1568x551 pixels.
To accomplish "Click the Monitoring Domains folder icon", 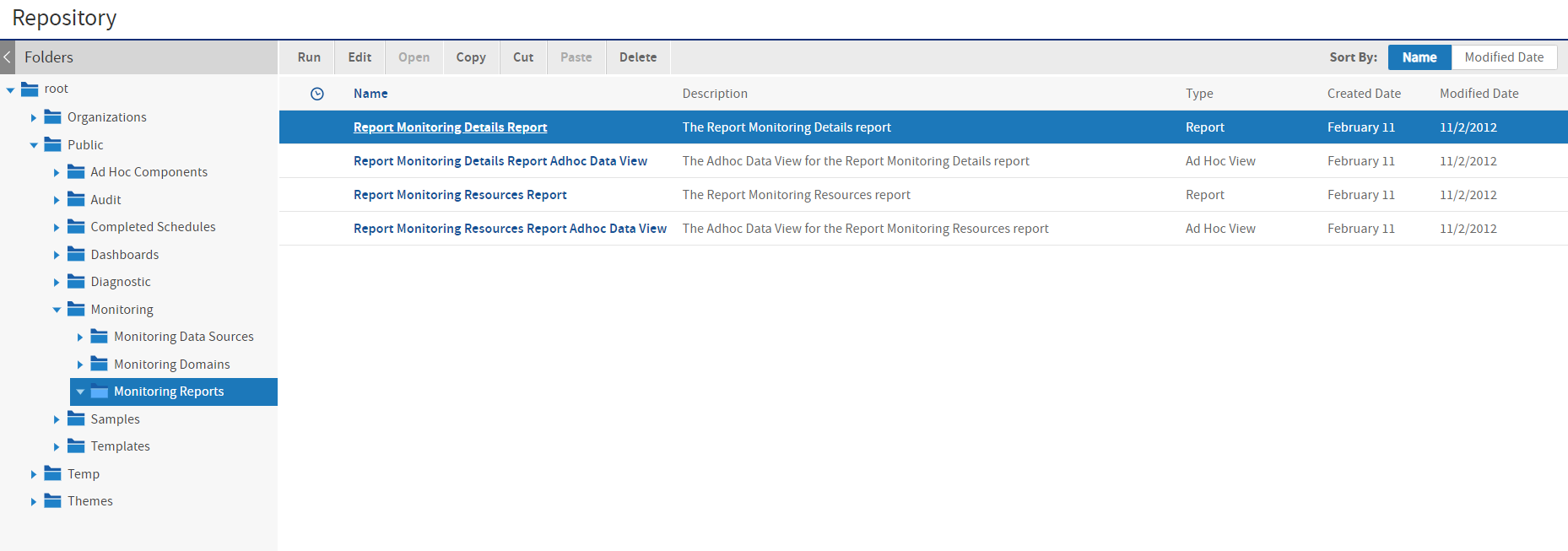I will pos(100,364).
